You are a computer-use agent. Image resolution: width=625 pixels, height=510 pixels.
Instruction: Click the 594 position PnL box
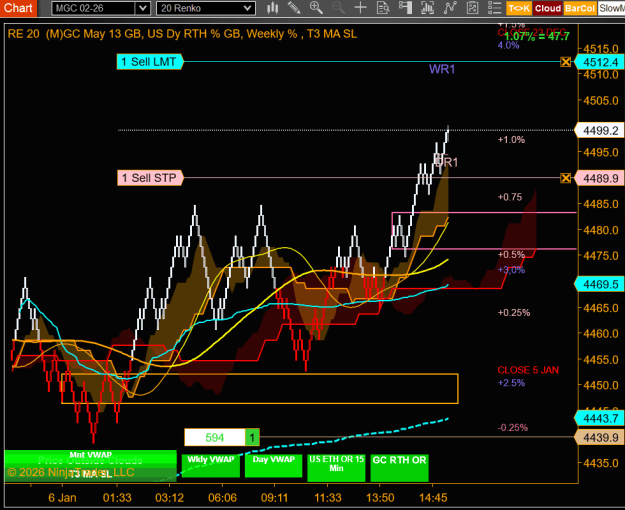click(x=214, y=437)
